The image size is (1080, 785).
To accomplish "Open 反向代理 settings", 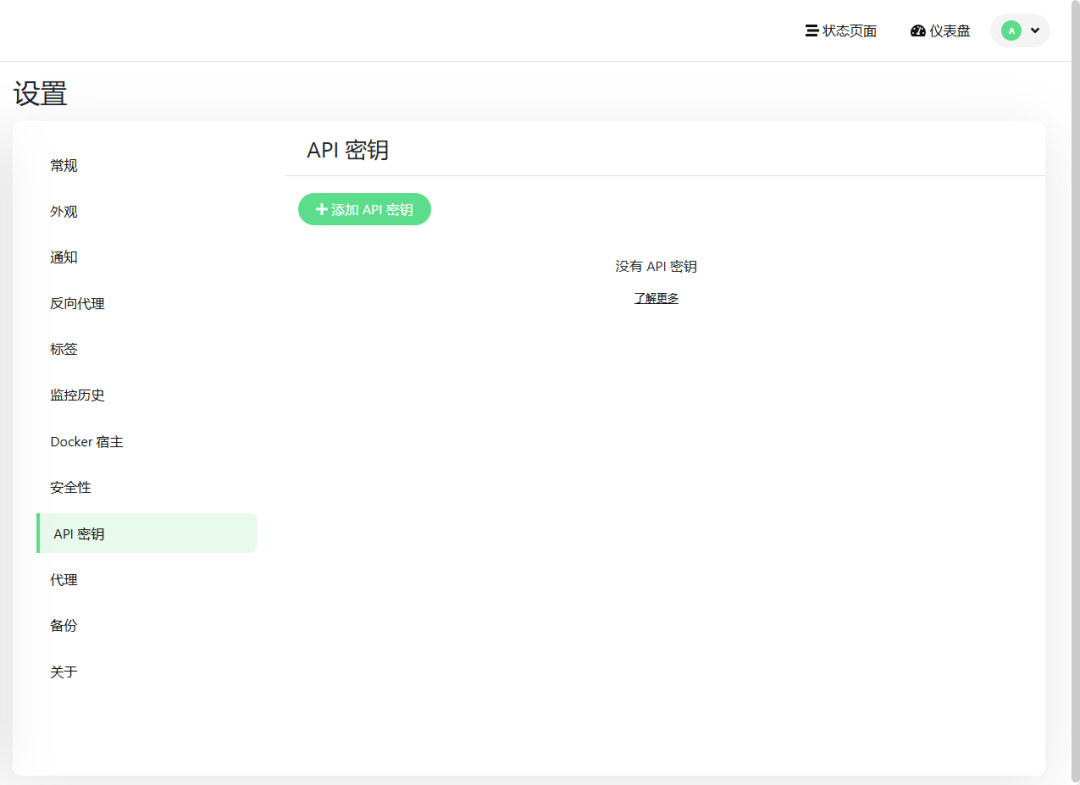I will tap(77, 304).
